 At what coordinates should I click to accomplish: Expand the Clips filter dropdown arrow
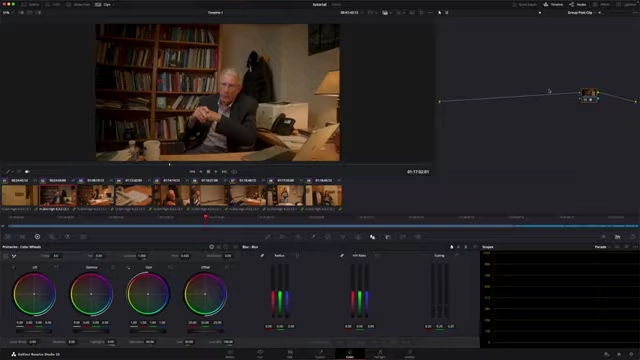(113, 4)
